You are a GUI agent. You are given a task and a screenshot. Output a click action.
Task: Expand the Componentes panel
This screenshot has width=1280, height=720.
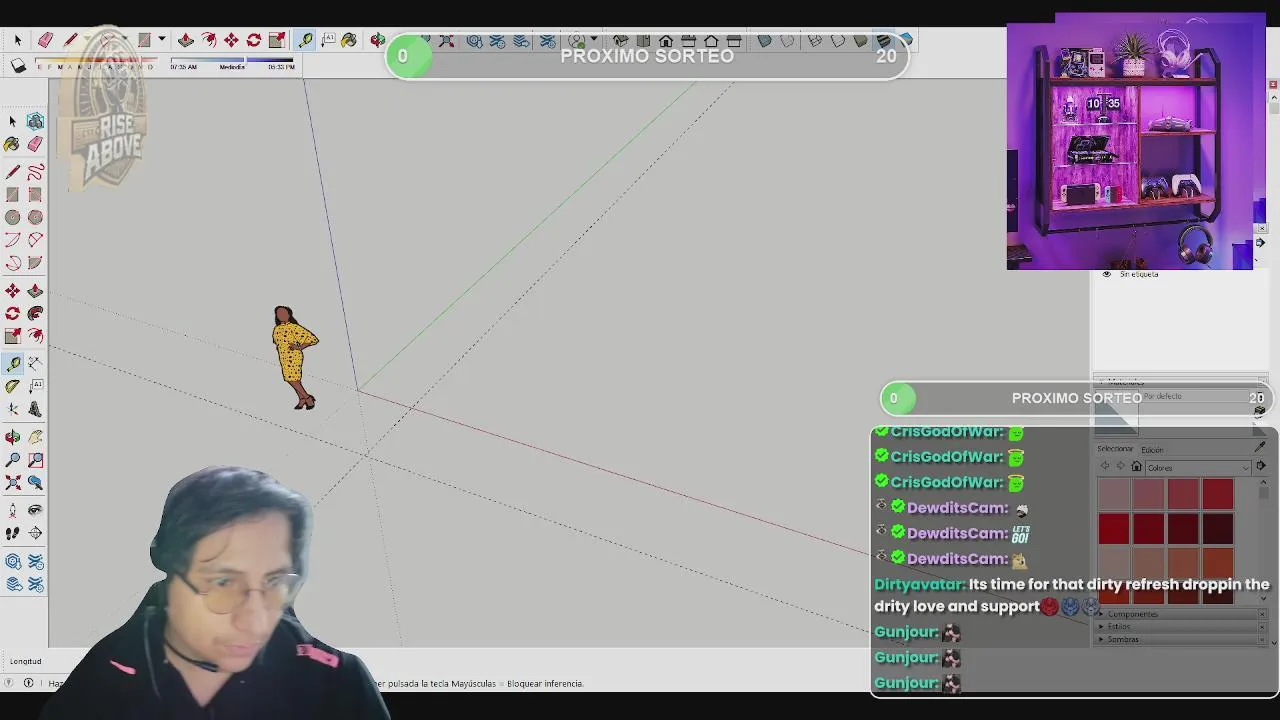click(1101, 614)
